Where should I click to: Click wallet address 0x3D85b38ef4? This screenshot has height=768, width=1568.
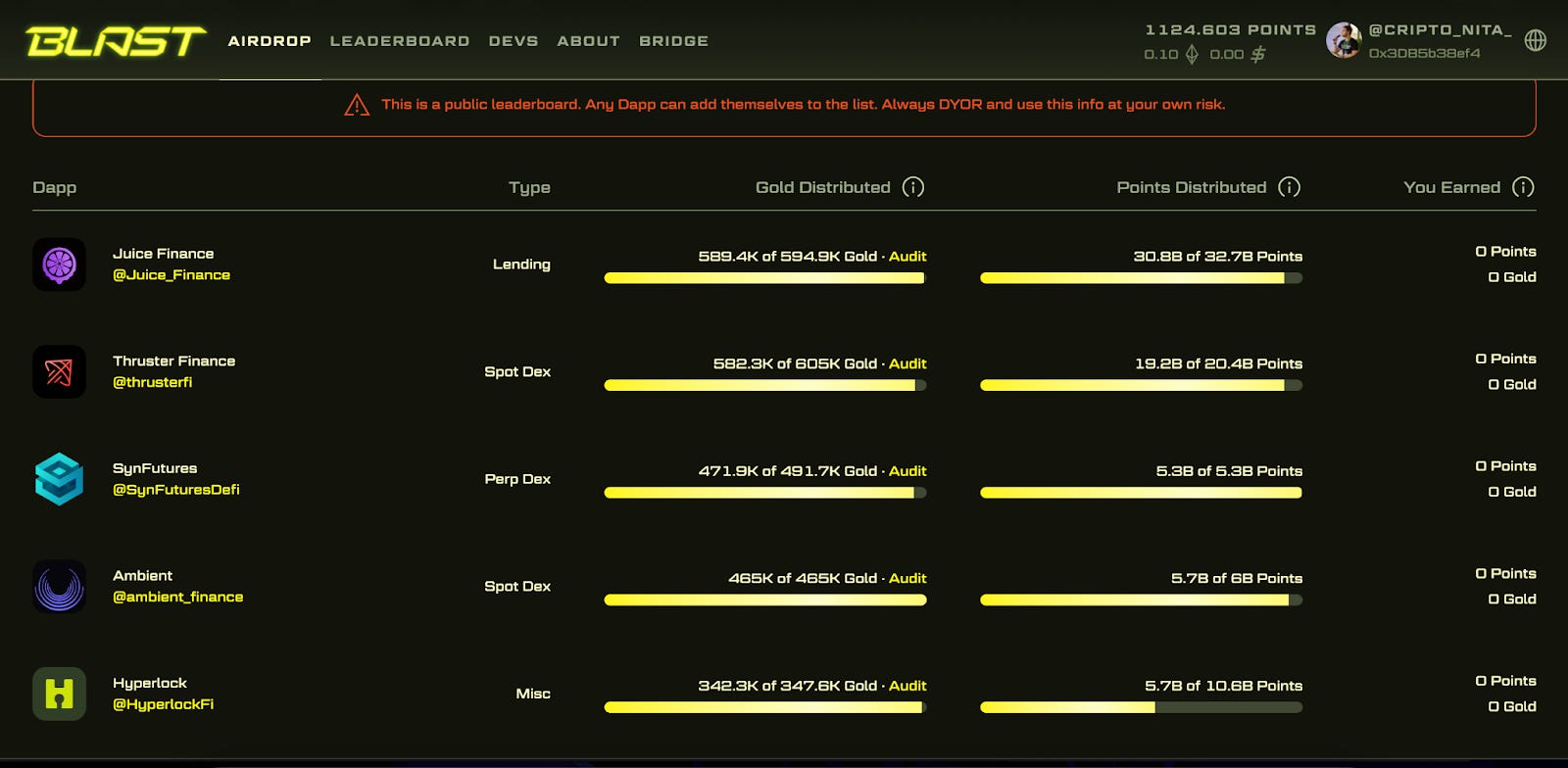pyautogui.click(x=1425, y=54)
